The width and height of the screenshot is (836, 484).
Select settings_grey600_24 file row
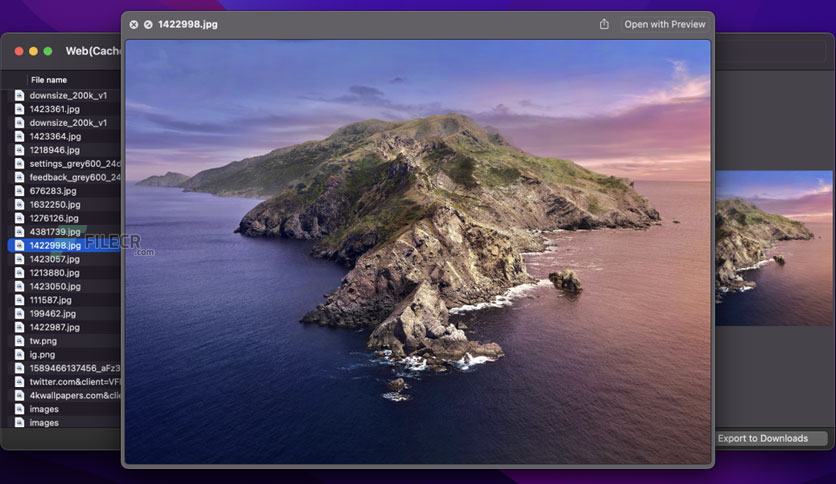pyautogui.click(x=64, y=164)
